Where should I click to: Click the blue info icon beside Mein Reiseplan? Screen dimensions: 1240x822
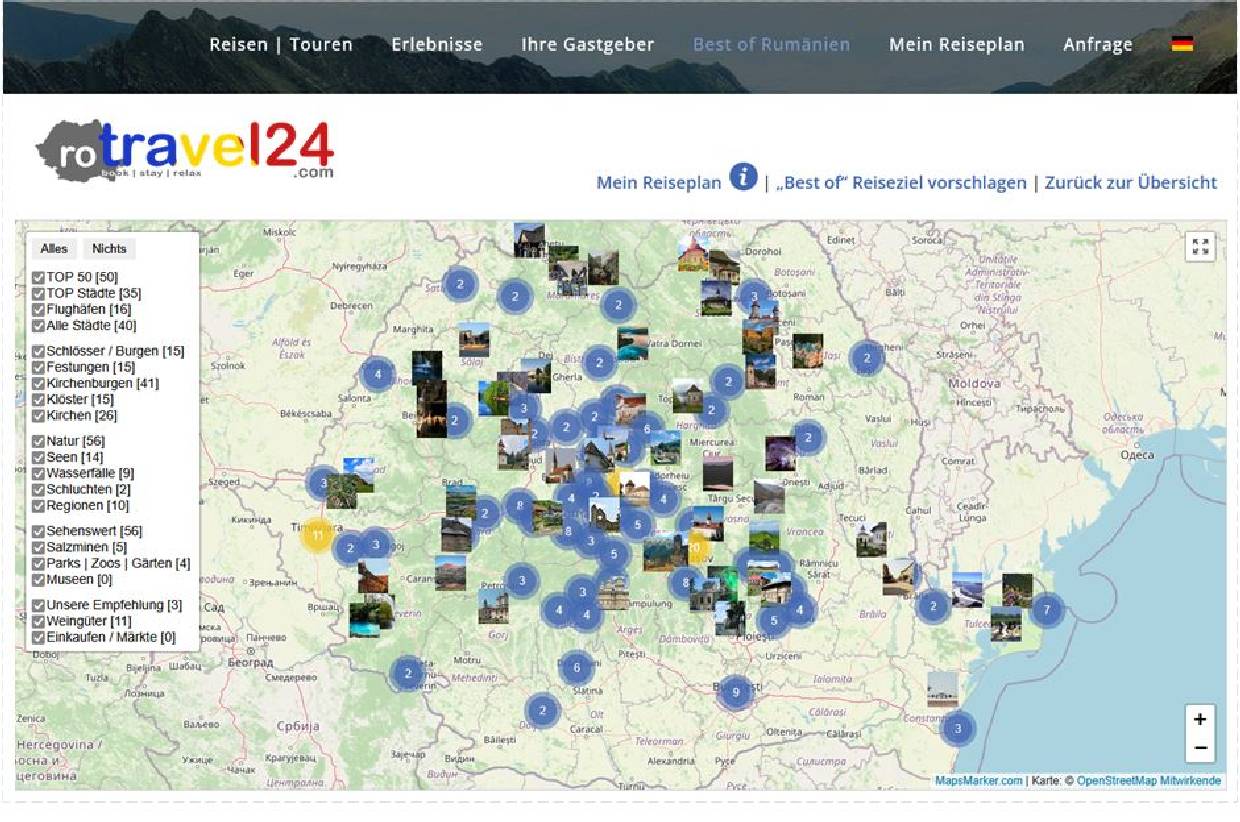click(743, 177)
